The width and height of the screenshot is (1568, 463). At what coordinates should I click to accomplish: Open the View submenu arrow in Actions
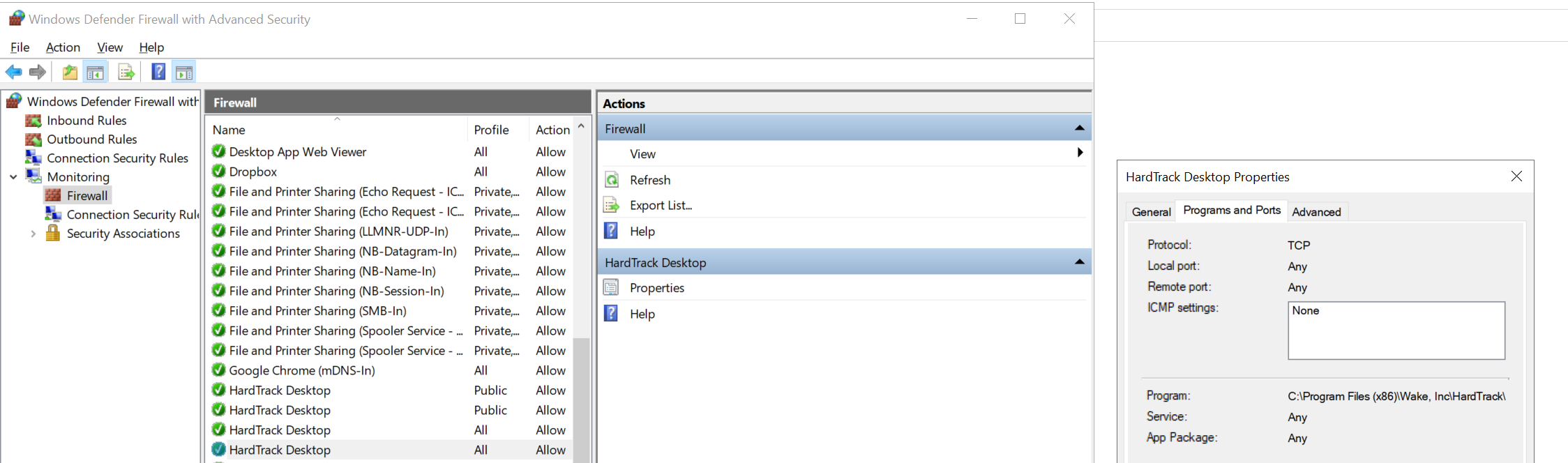pyautogui.click(x=1080, y=153)
